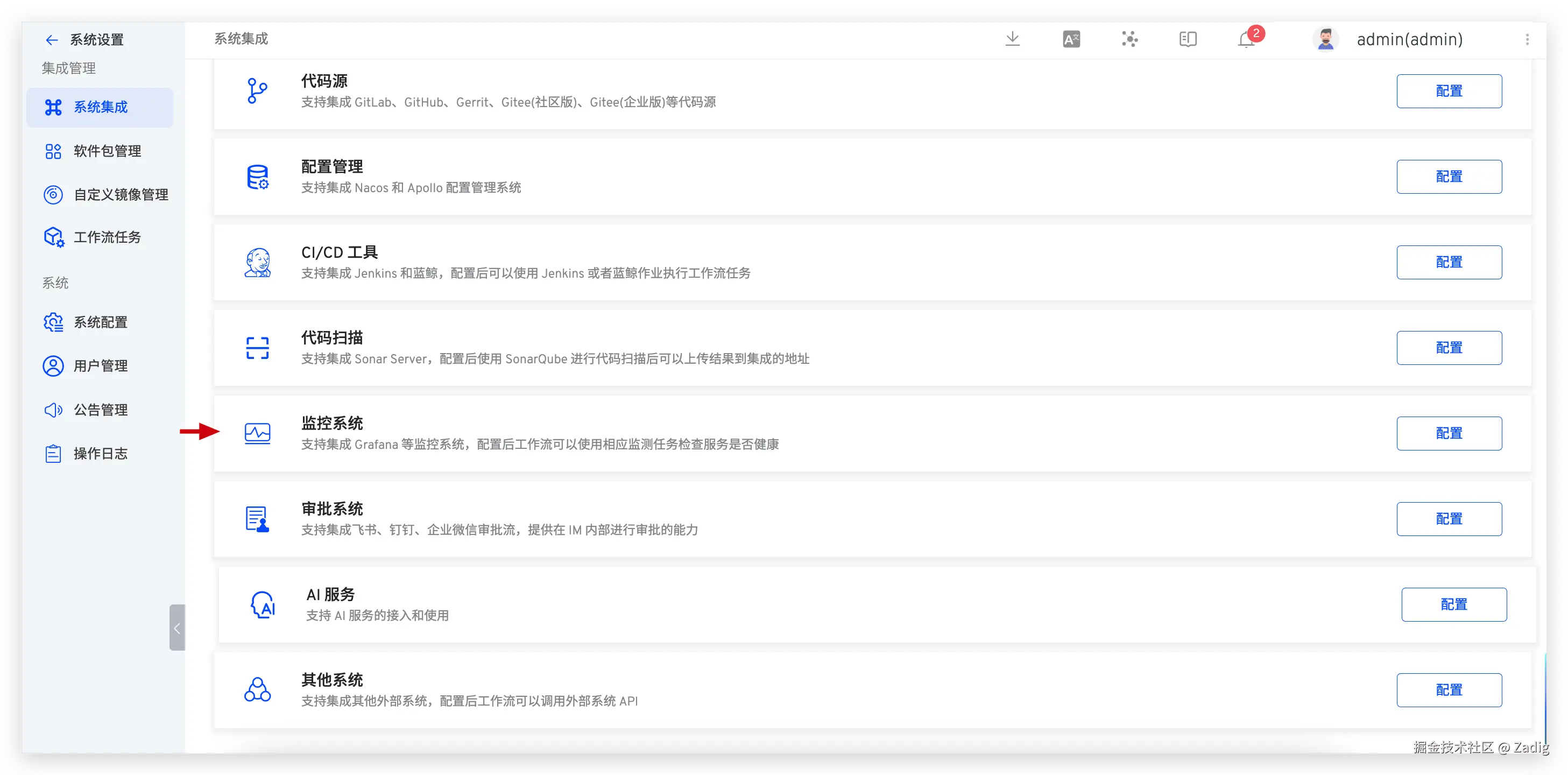This screenshot has width=1568, height=775.
Task: Click the admin user avatar
Action: (1325, 40)
